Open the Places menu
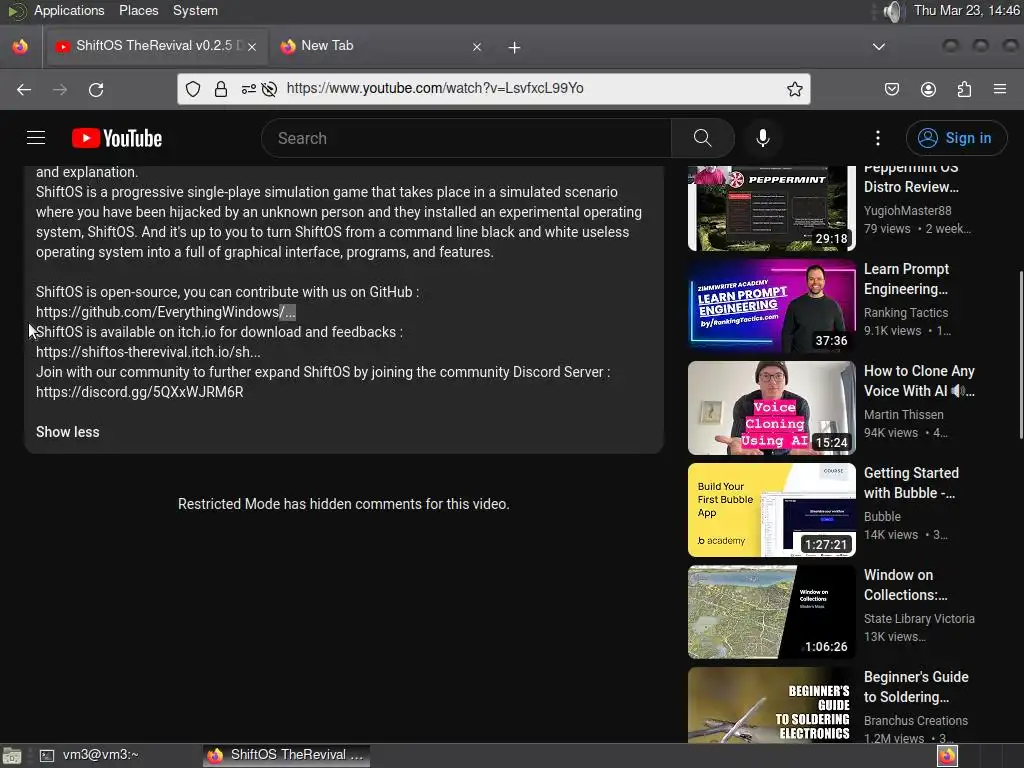Viewport: 1024px width, 768px height. pyautogui.click(x=138, y=10)
